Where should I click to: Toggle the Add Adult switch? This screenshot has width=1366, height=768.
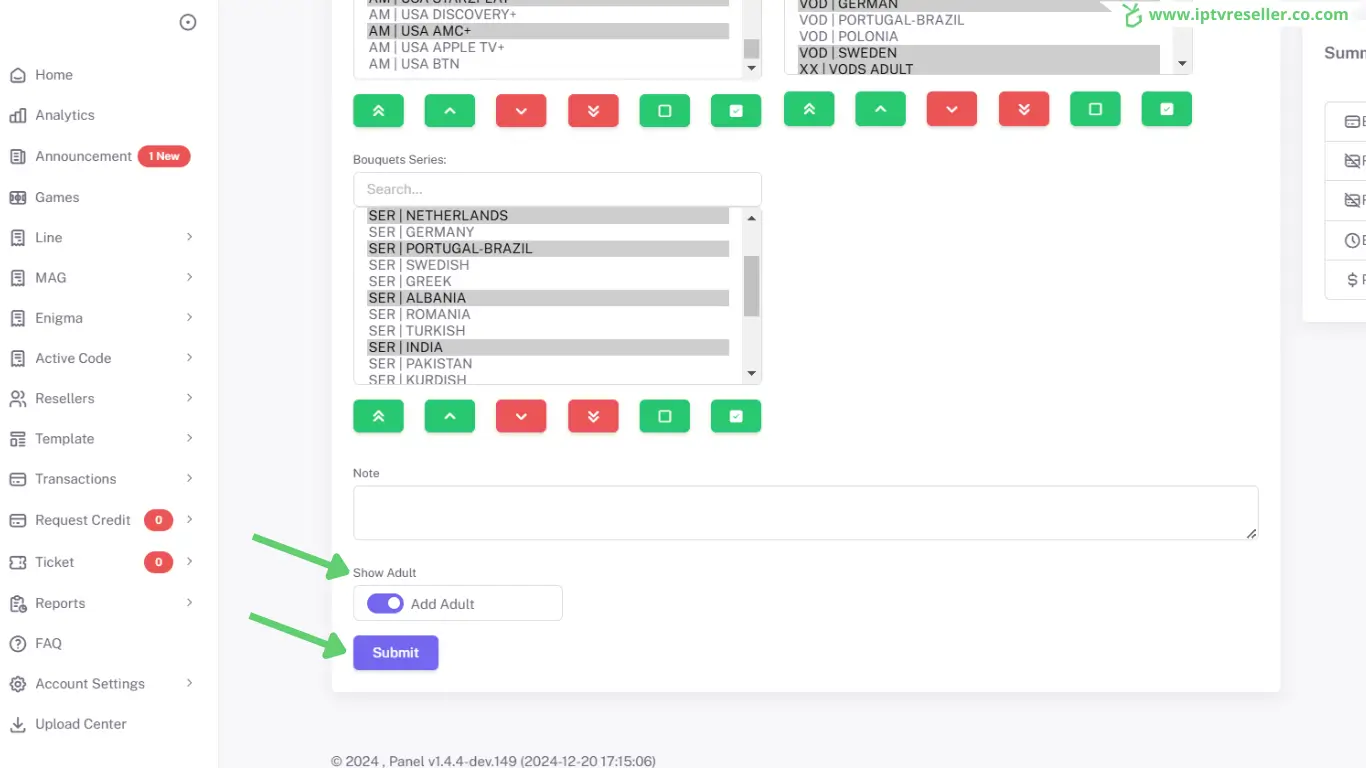tap(385, 604)
